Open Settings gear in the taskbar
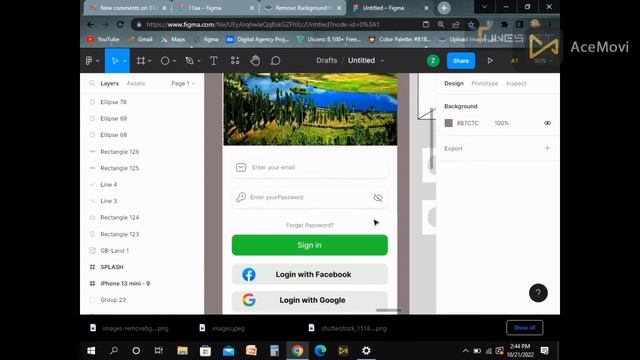This screenshot has height=360, width=640. 366,351
